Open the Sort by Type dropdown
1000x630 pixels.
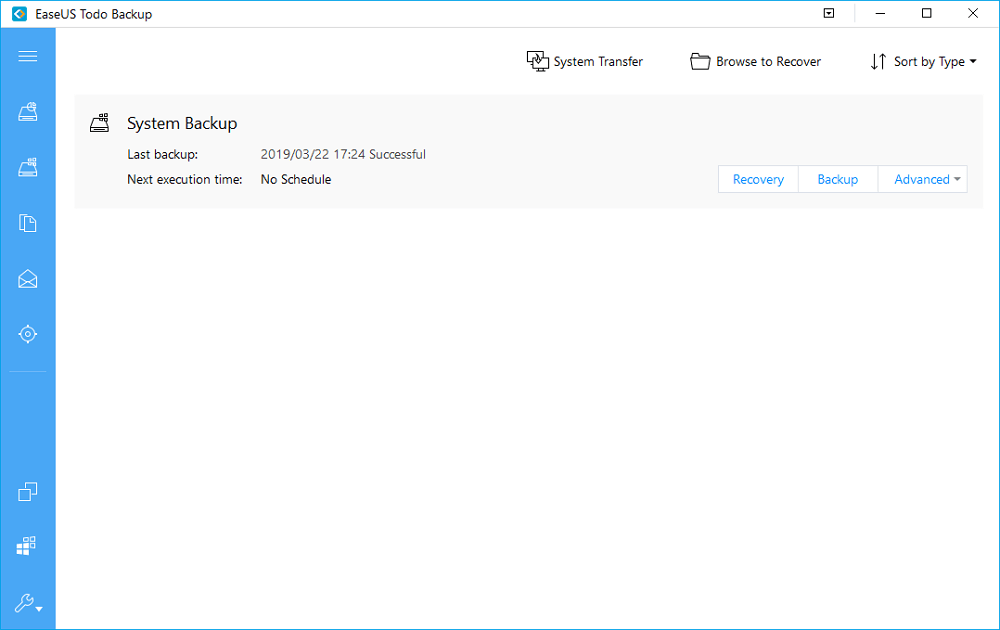923,61
